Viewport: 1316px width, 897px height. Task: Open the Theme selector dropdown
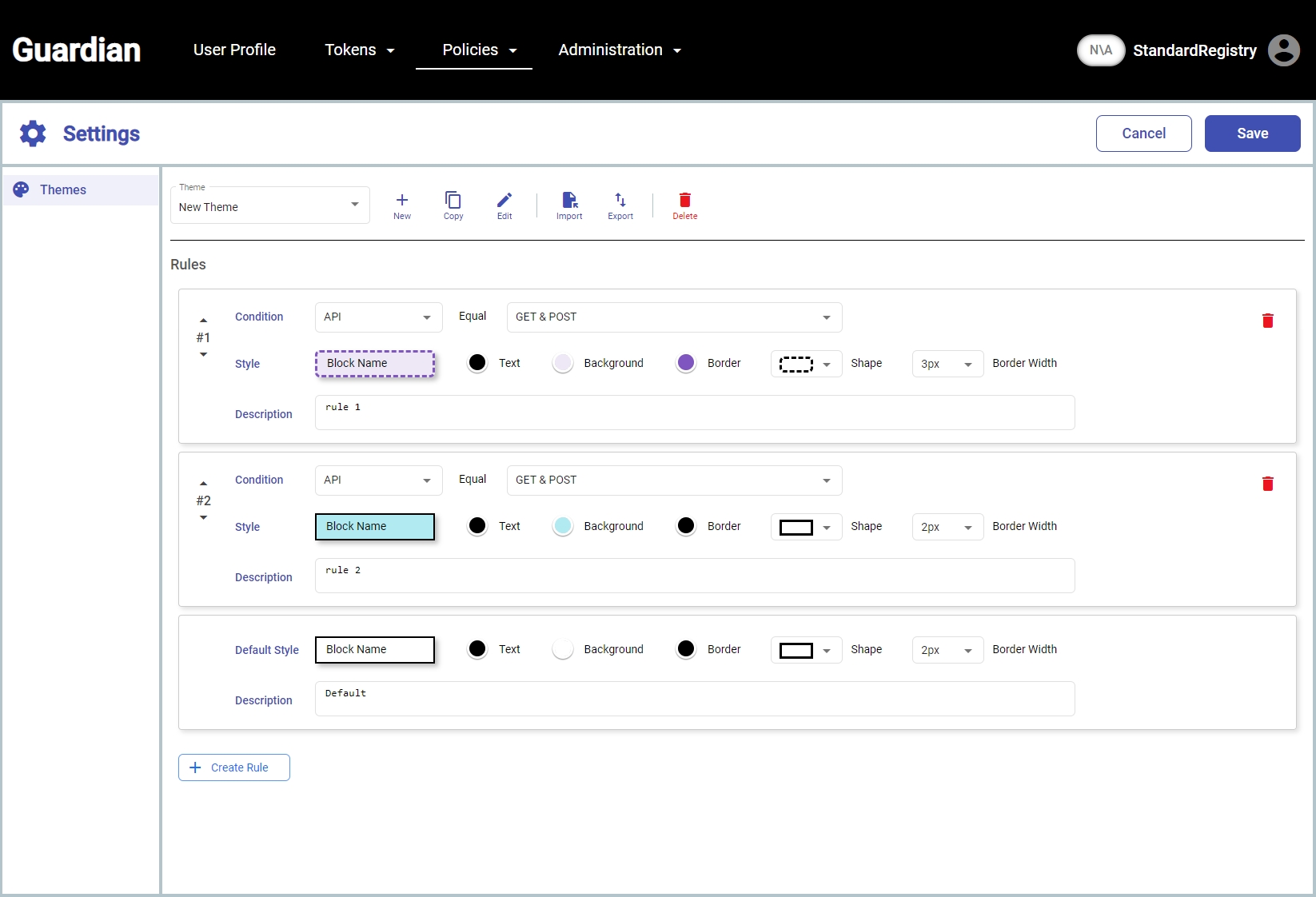[x=270, y=206]
